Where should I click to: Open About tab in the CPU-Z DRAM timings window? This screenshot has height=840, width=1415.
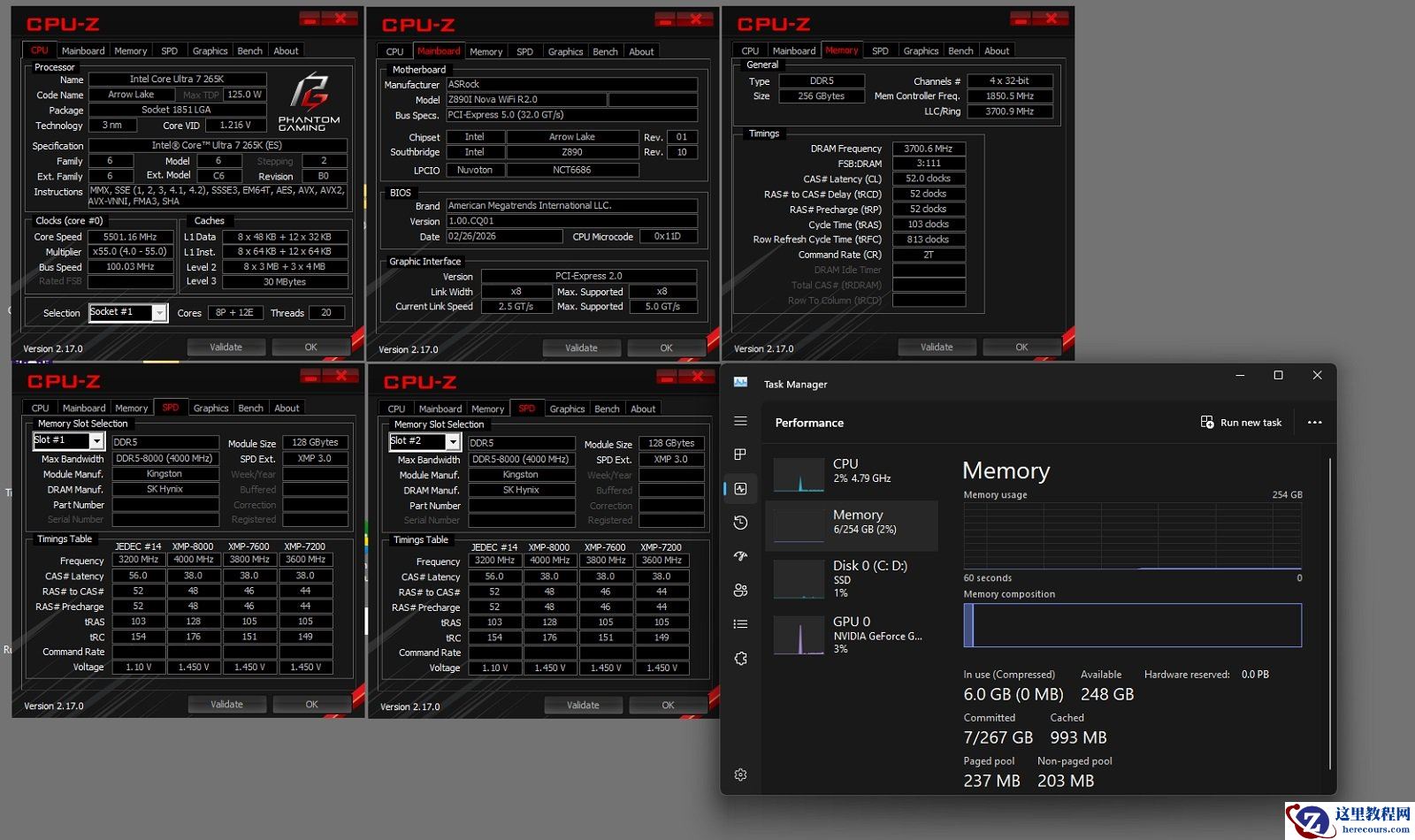pos(997,50)
